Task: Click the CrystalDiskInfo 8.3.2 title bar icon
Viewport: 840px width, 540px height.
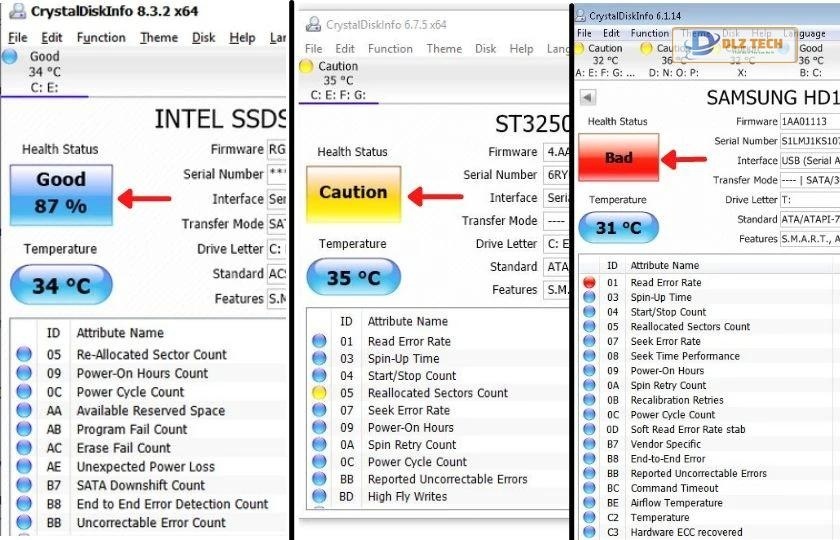Action: coord(16,12)
